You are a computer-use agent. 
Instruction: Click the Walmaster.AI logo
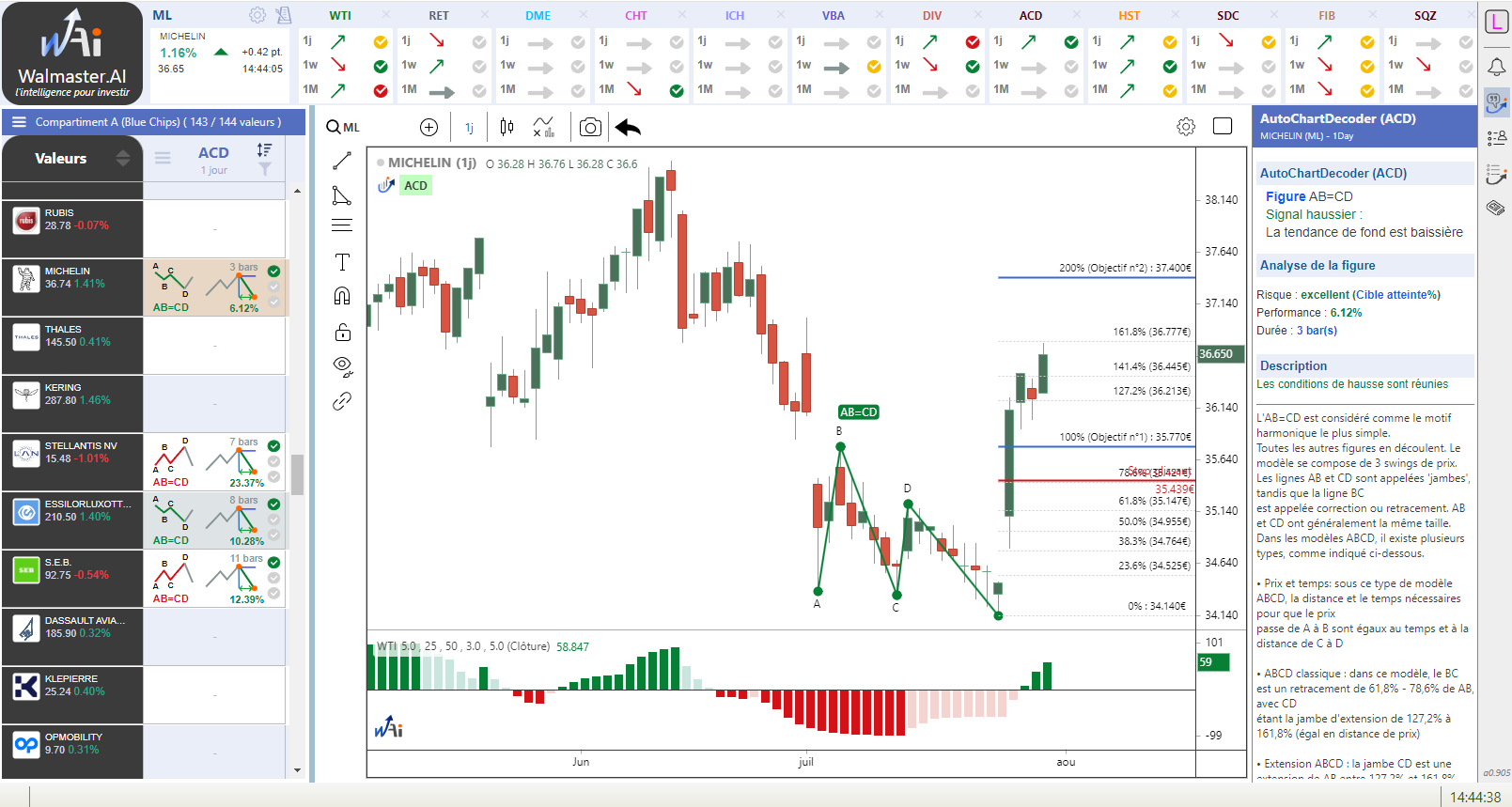pyautogui.click(x=72, y=53)
